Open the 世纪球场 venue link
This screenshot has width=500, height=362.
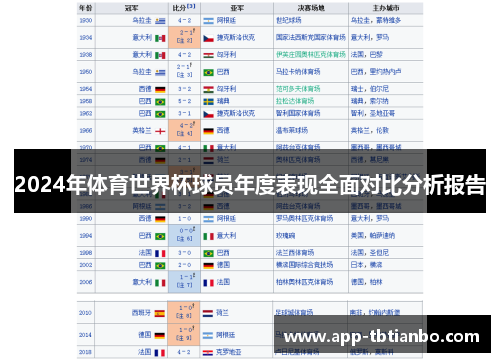tap(289, 20)
